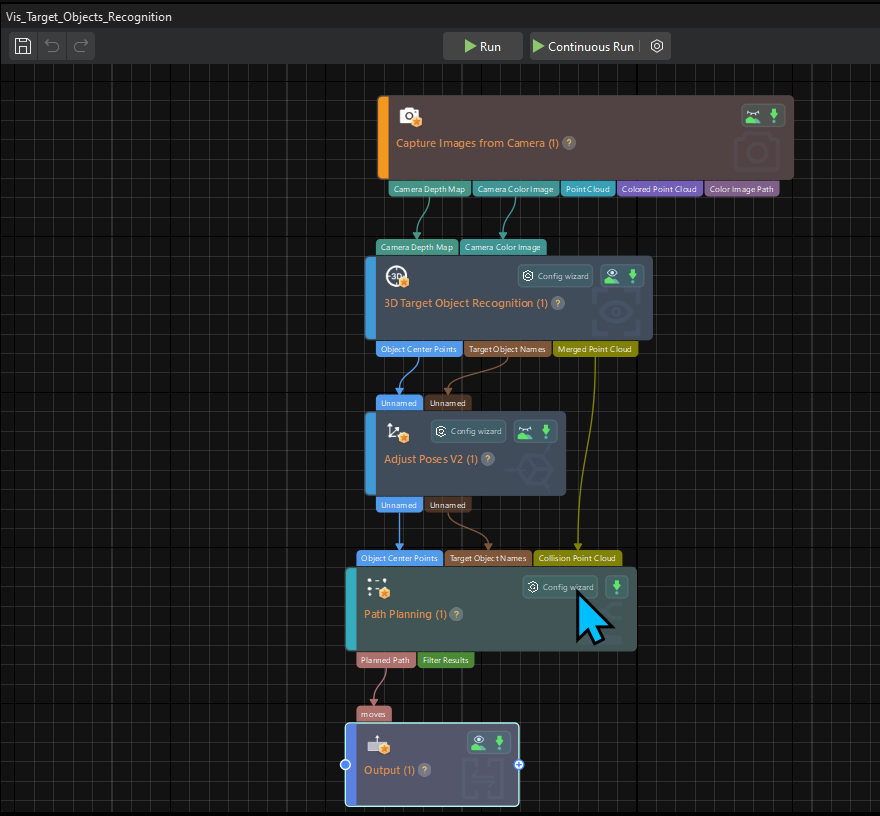Select the Colored Point Cloud output port

(659, 189)
